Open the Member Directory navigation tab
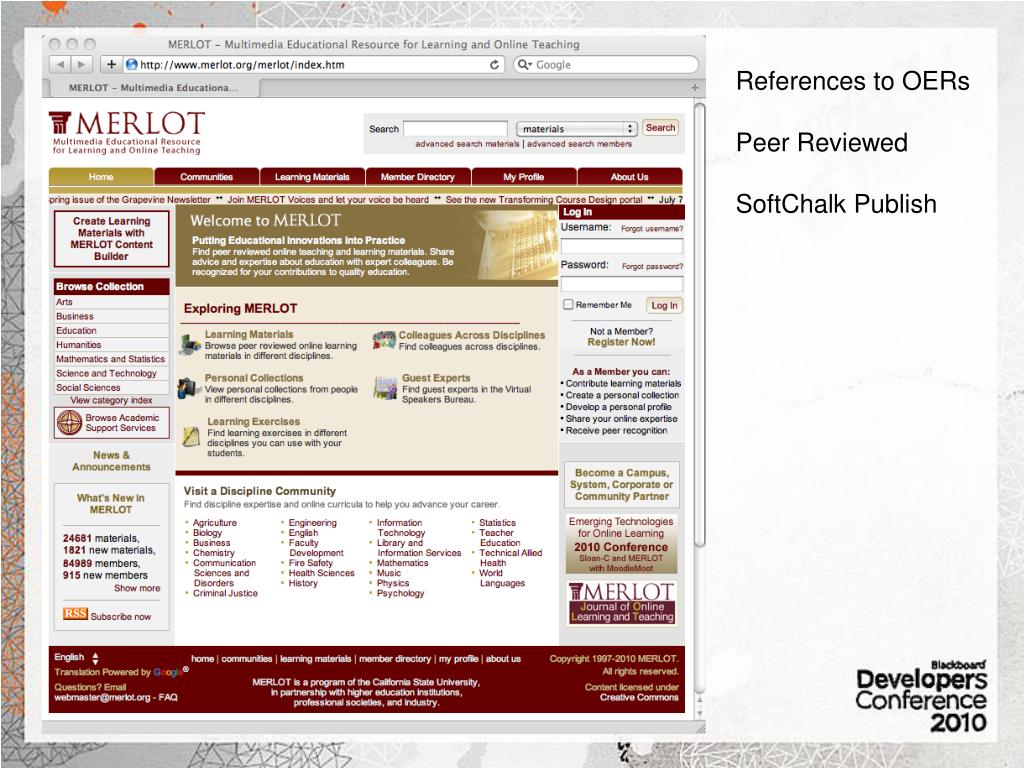Viewport: 1024px width, 768px height. point(418,177)
